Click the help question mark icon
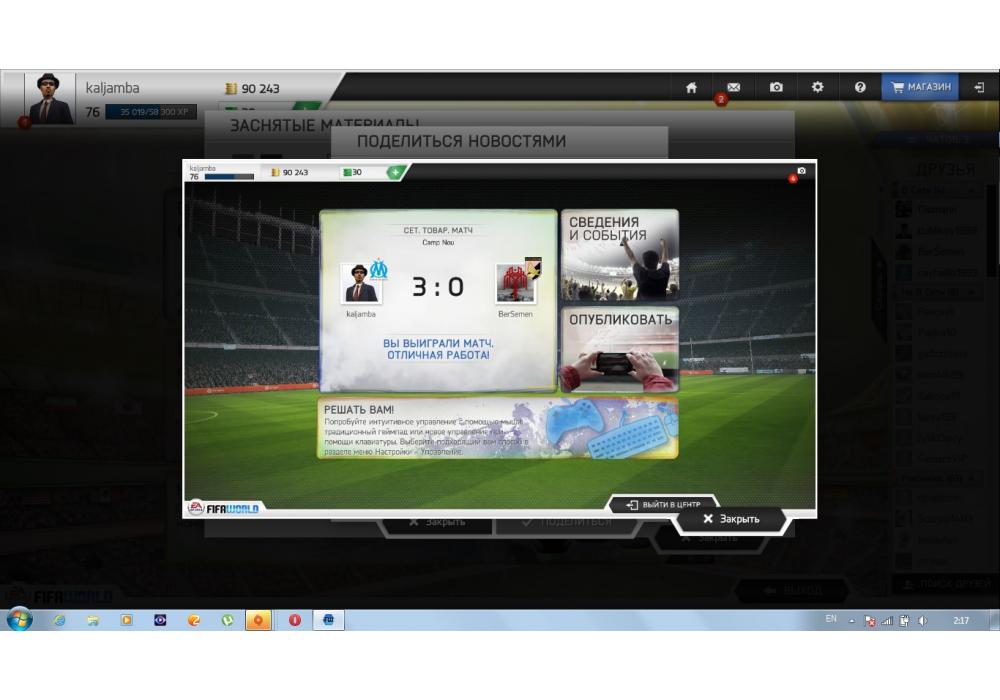Image resolution: width=1000 pixels, height=700 pixels. pos(860,88)
